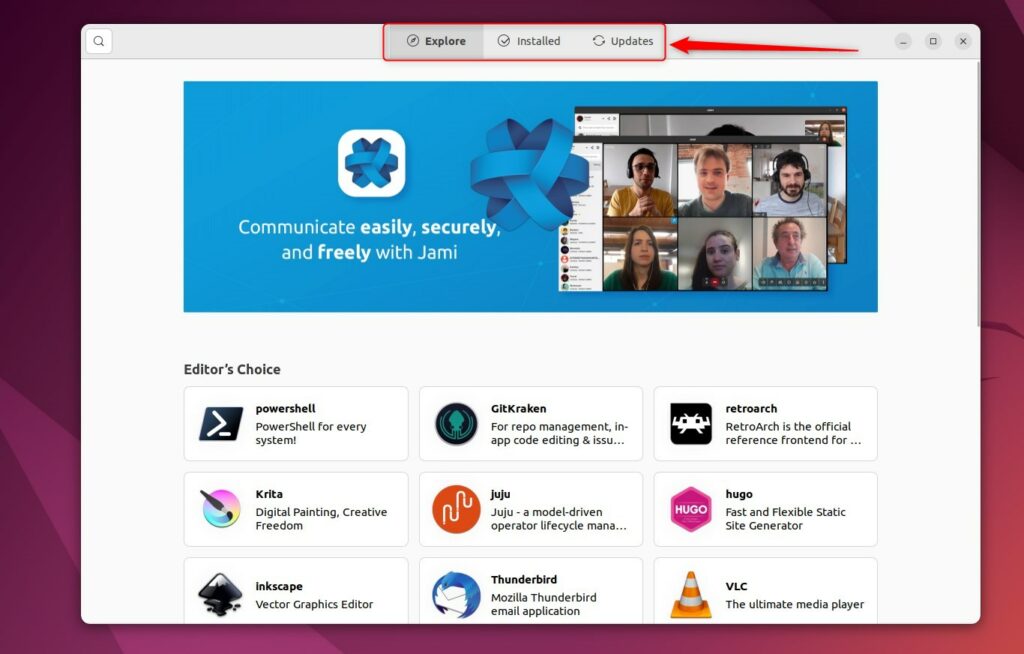Click the VLC title text
The height and width of the screenshot is (654, 1024).
pyautogui.click(x=736, y=586)
